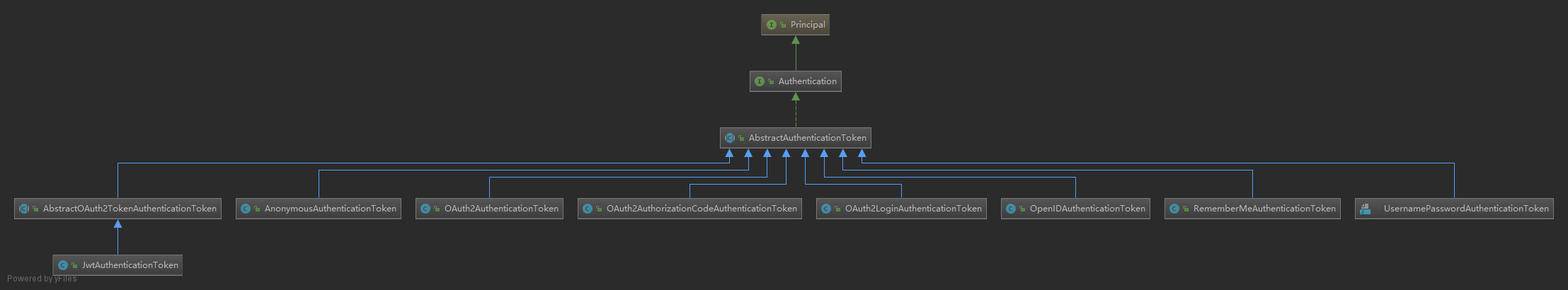
Task: Click the JwtAuthenticationToken class icon
Action: click(x=63, y=265)
